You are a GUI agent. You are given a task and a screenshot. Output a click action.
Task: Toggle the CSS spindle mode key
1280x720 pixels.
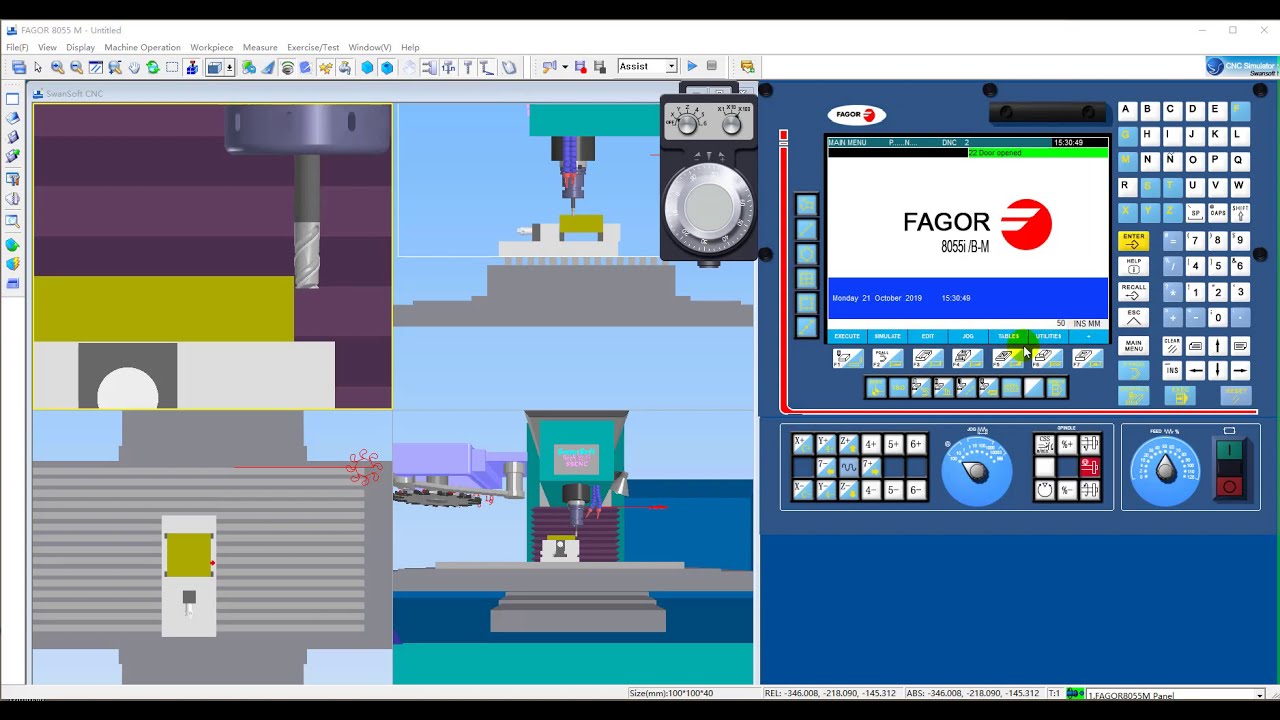1044,444
